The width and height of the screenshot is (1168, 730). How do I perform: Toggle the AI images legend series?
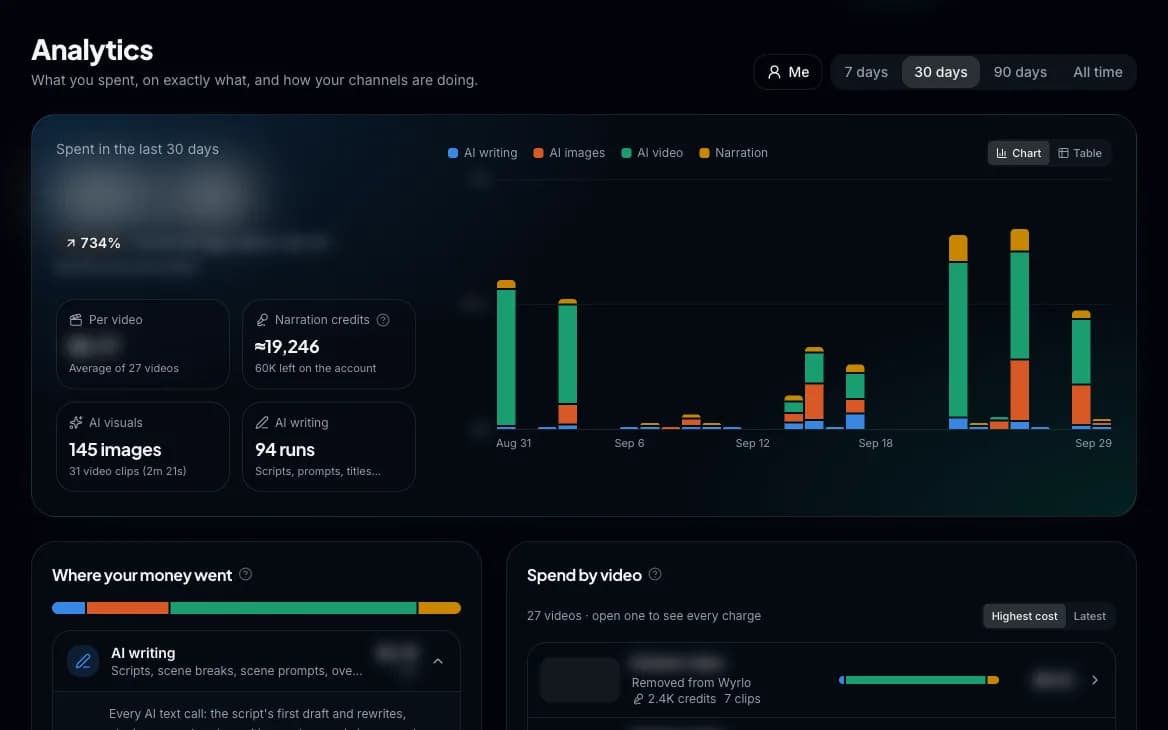(569, 153)
